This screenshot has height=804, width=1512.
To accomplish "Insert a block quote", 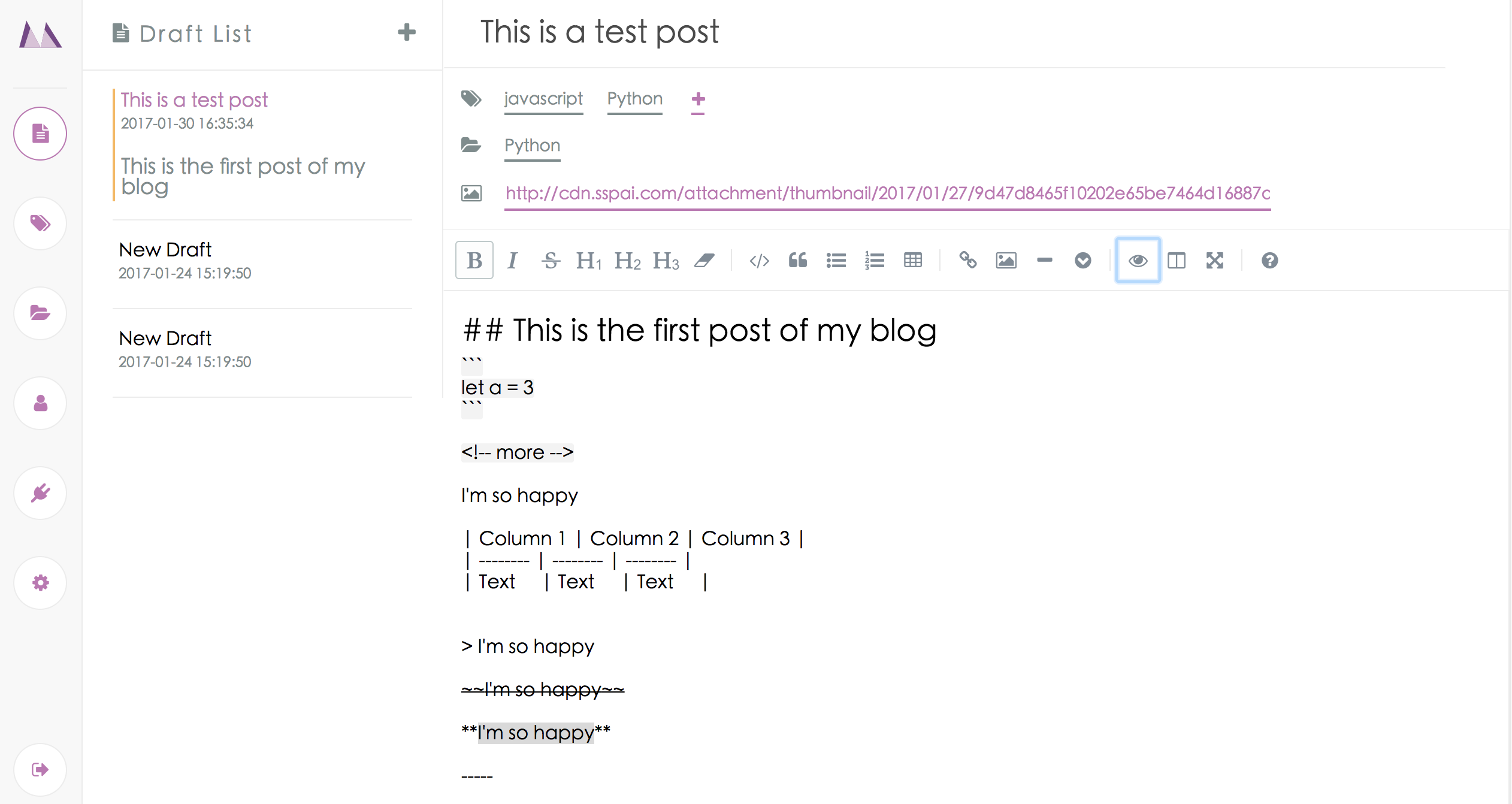I will point(798,261).
